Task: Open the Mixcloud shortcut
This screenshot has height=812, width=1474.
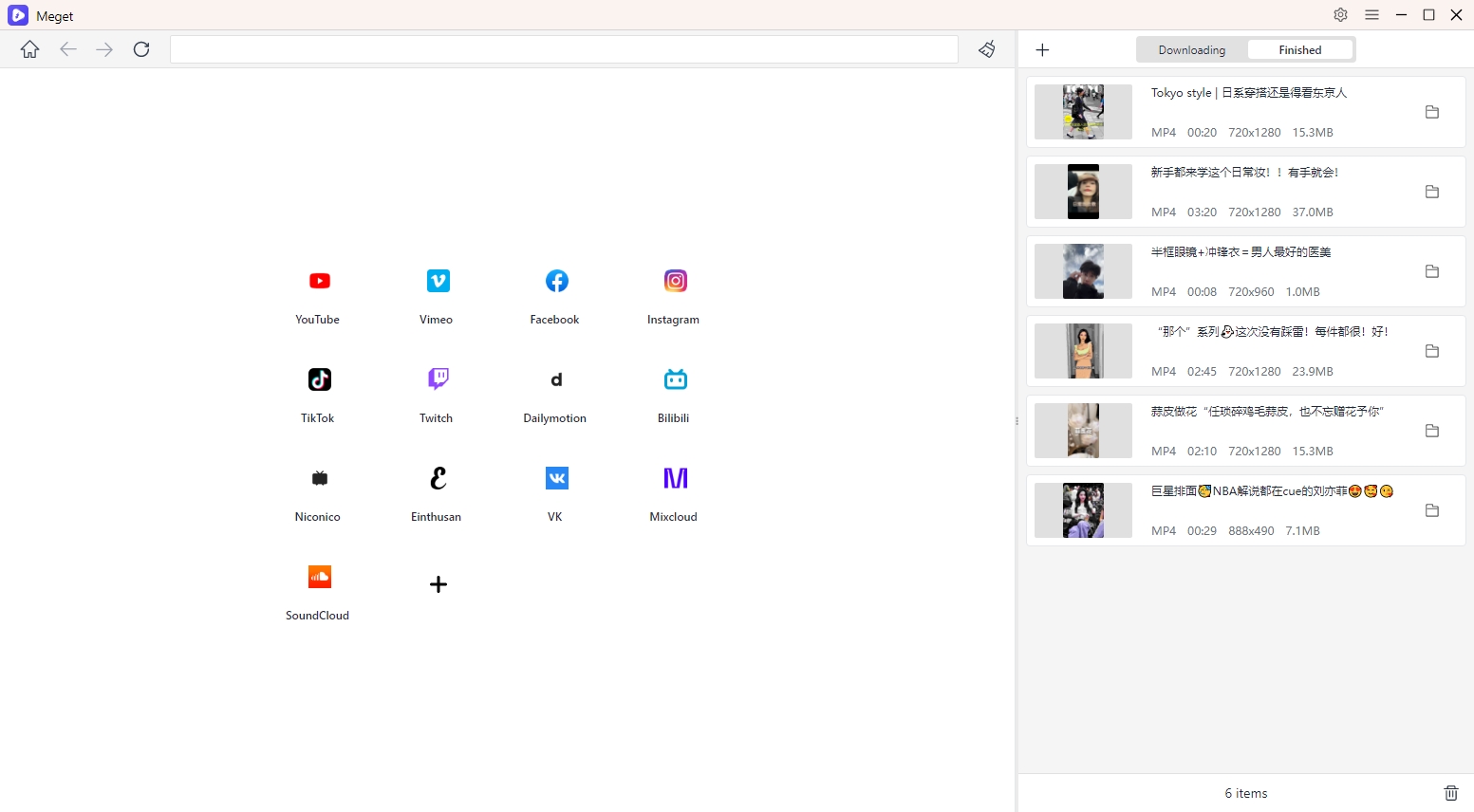Action: tap(675, 478)
